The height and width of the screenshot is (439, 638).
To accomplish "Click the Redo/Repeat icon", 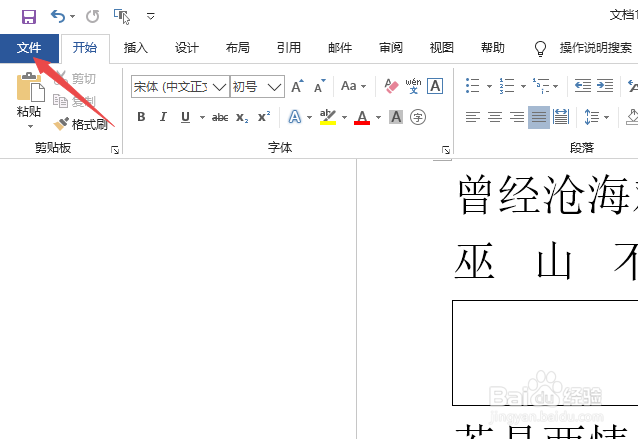I will pos(92,17).
